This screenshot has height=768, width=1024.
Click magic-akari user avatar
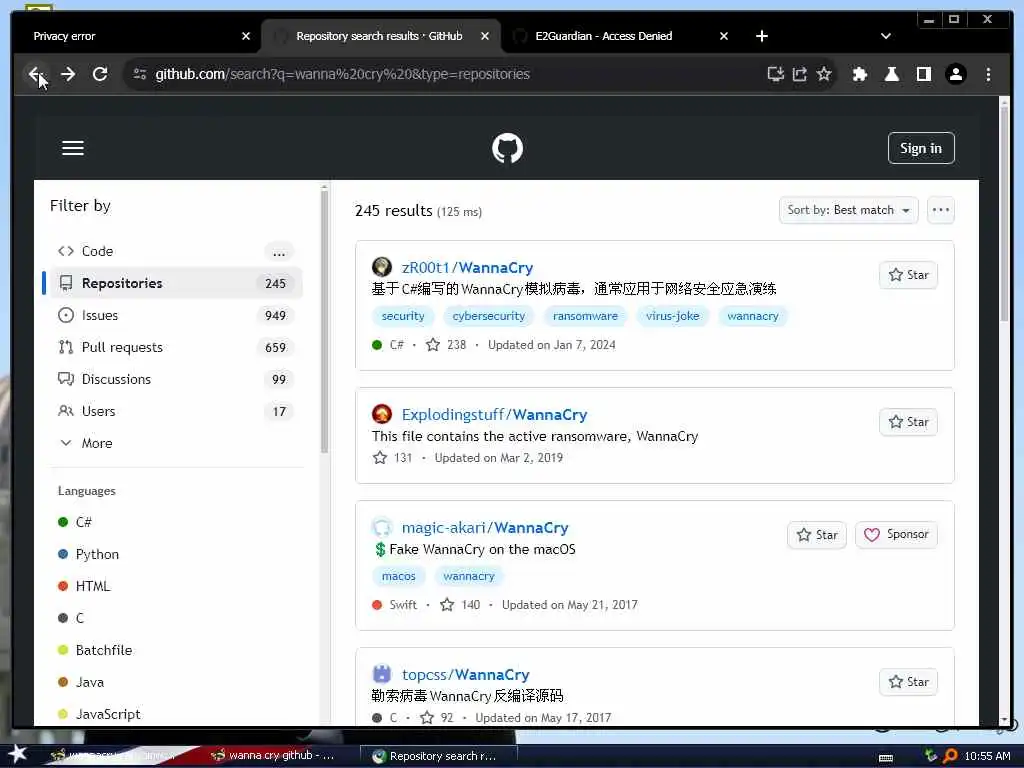coord(381,527)
